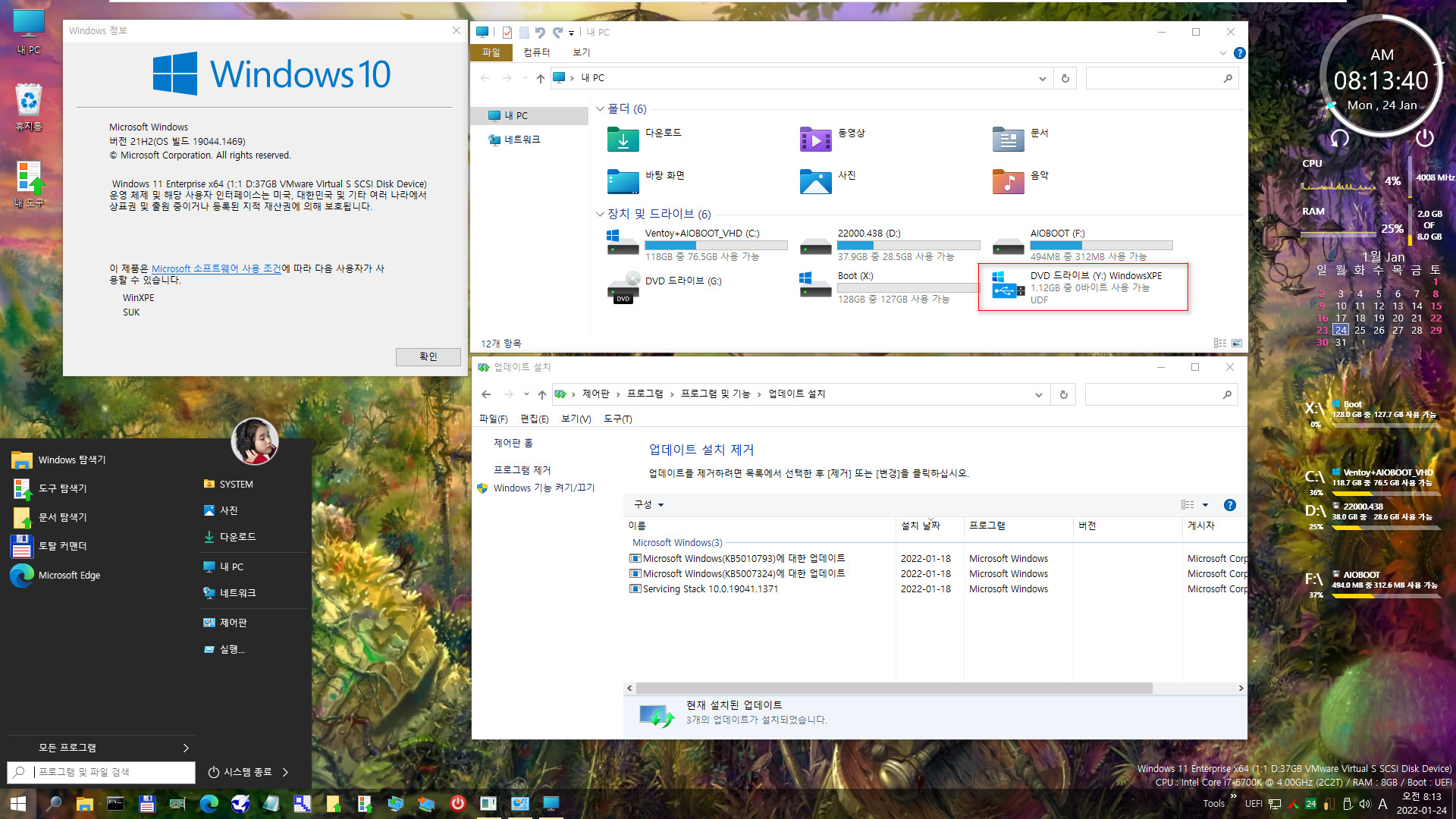Click the Redo arrow in 내 PC title bar
The image size is (1456, 819).
558,32
